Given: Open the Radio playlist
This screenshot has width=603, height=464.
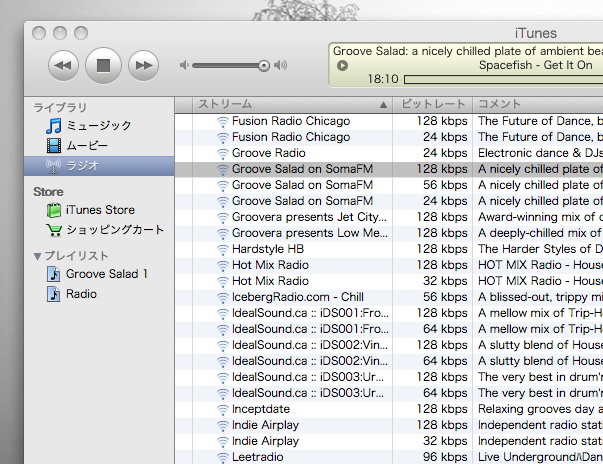Looking at the screenshot, I should (99, 294).
